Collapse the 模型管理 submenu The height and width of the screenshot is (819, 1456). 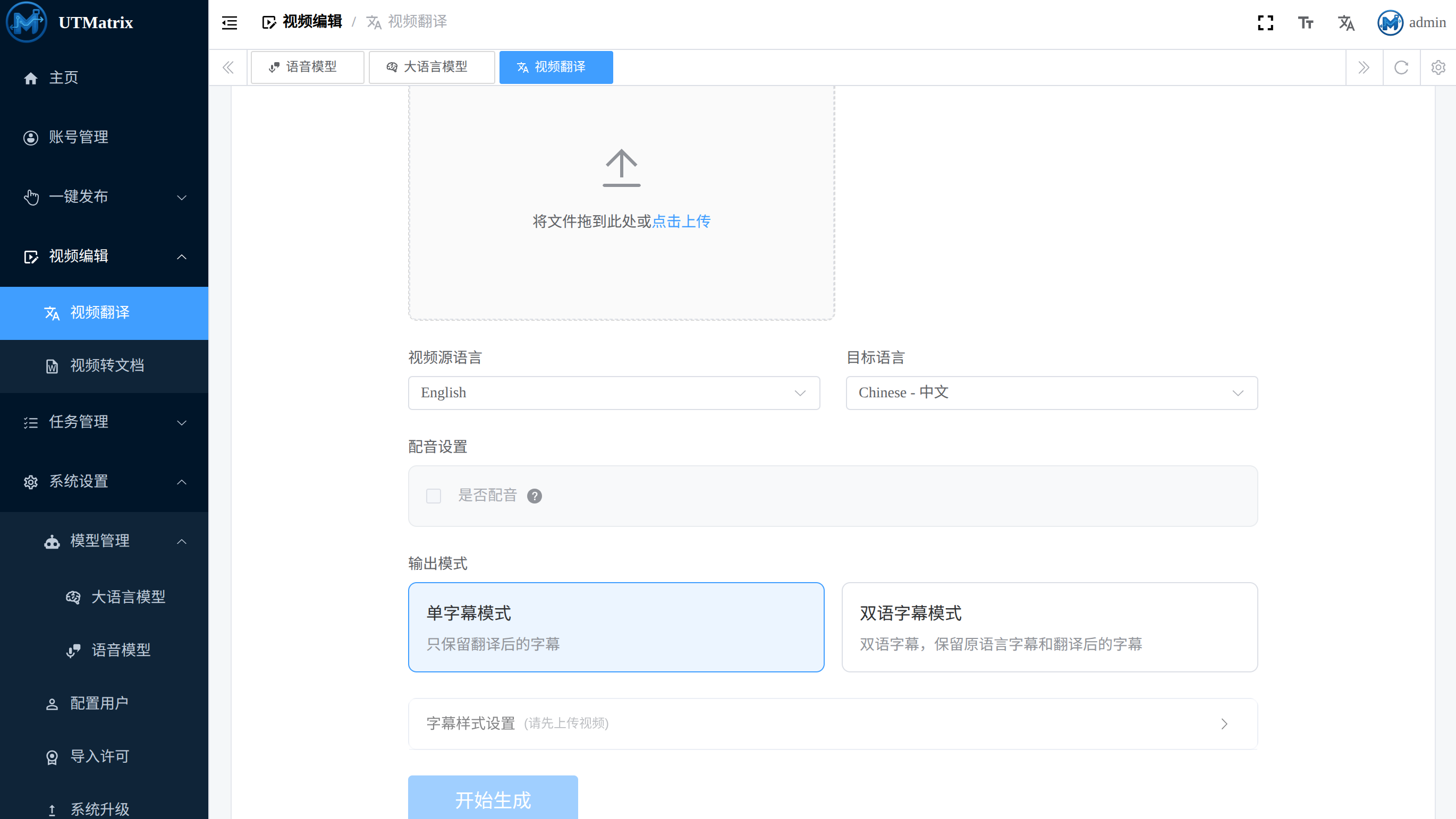(104, 541)
